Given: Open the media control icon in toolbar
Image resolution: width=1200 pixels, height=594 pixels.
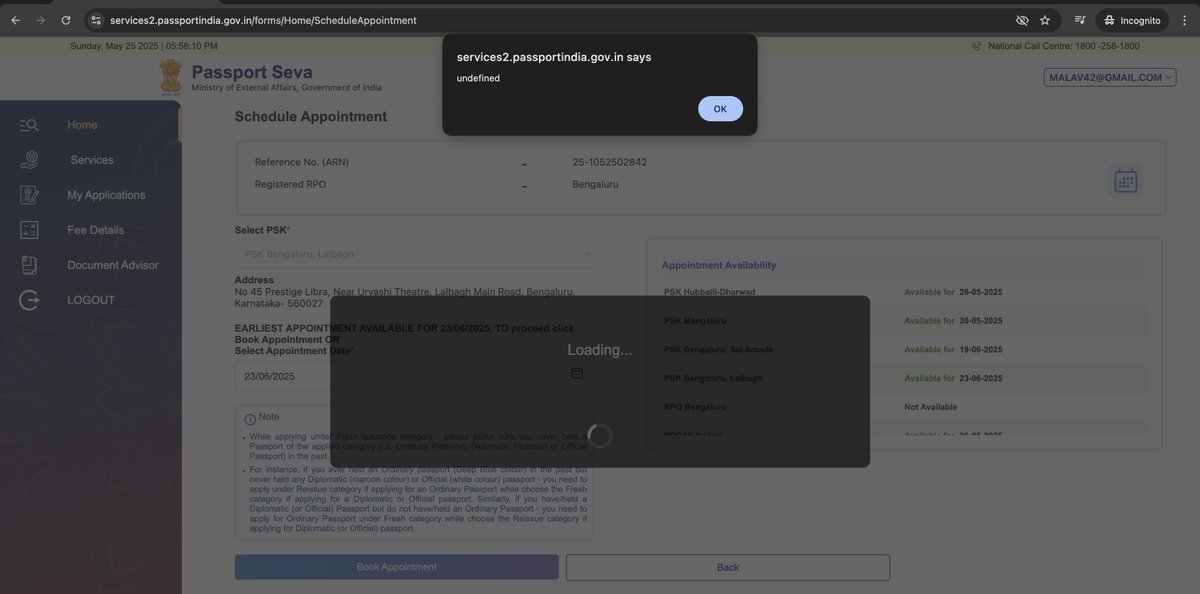Looking at the screenshot, I should coord(1080,20).
